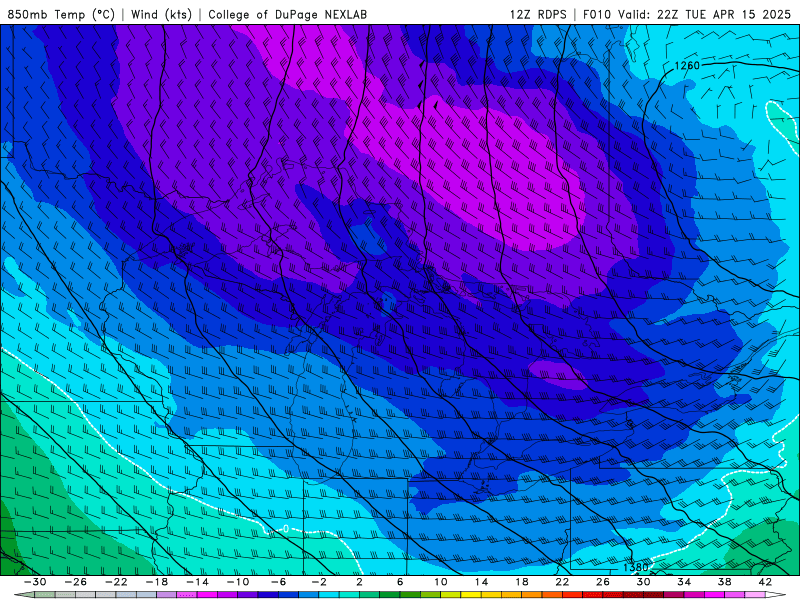Viewport: 800px width, 600px height.
Task: Click the 26 value on the color scale
Action: pyautogui.click(x=603, y=582)
